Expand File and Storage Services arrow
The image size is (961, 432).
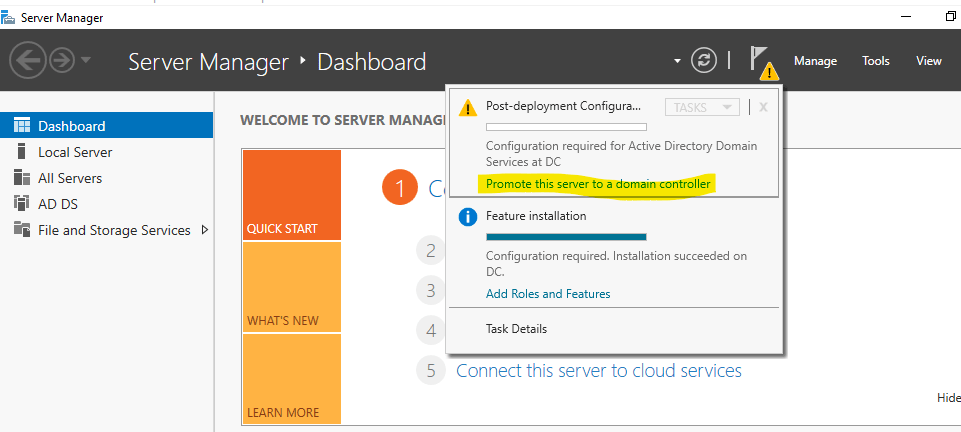click(x=205, y=230)
